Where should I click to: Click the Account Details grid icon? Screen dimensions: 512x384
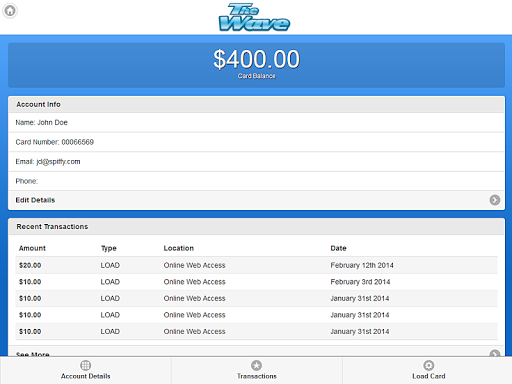coord(85,365)
